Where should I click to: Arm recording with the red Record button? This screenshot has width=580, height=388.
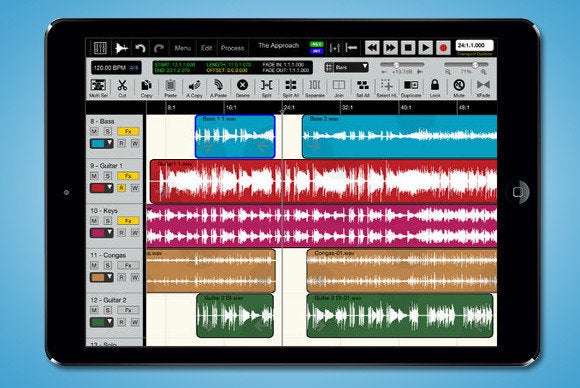point(443,48)
